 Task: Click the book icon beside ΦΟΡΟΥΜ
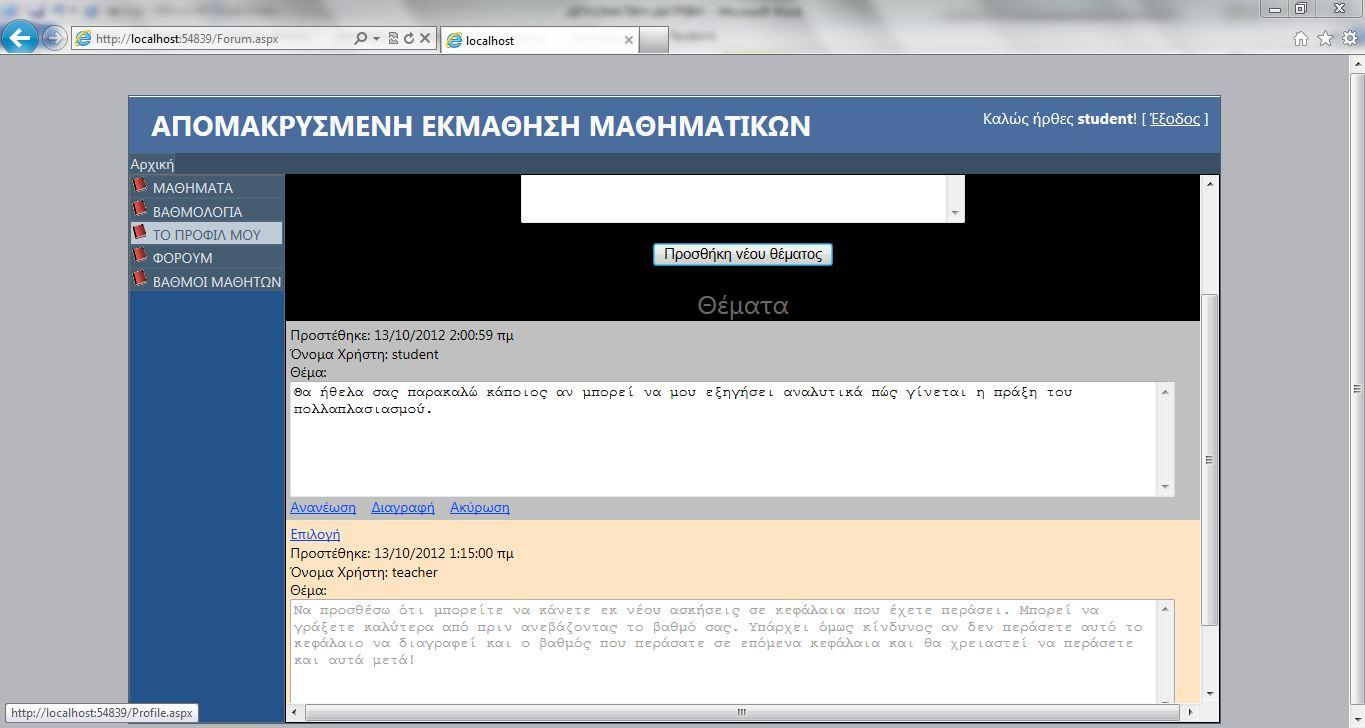coord(140,256)
